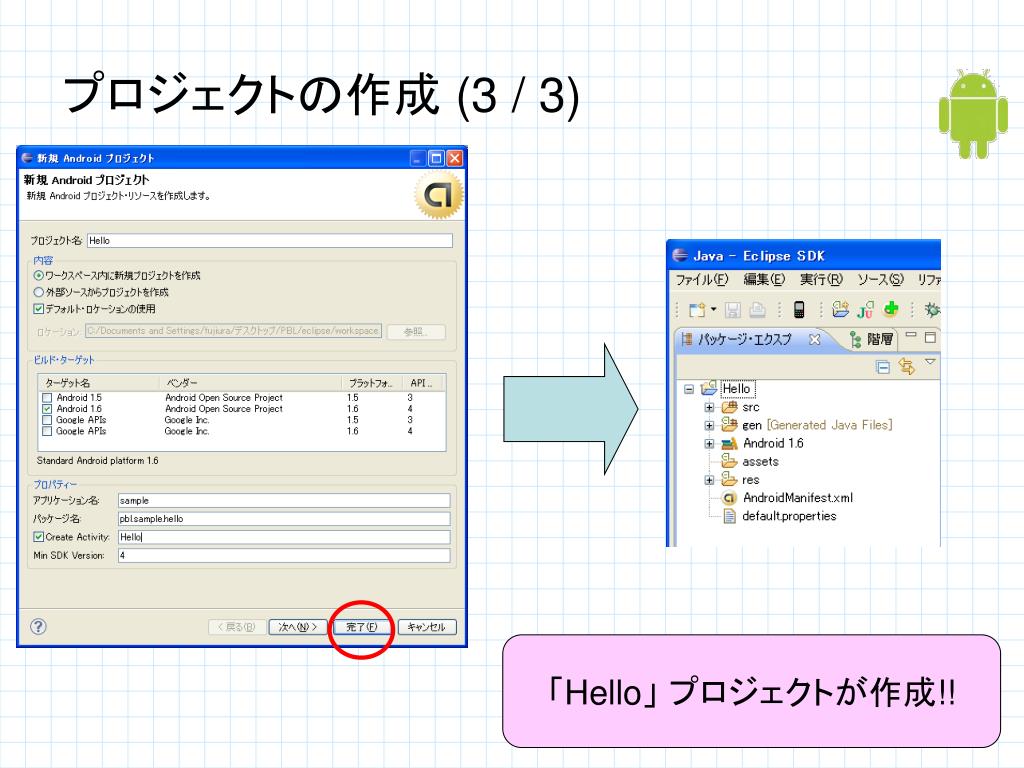Open the Android AVD Manager phone icon

coord(799,310)
